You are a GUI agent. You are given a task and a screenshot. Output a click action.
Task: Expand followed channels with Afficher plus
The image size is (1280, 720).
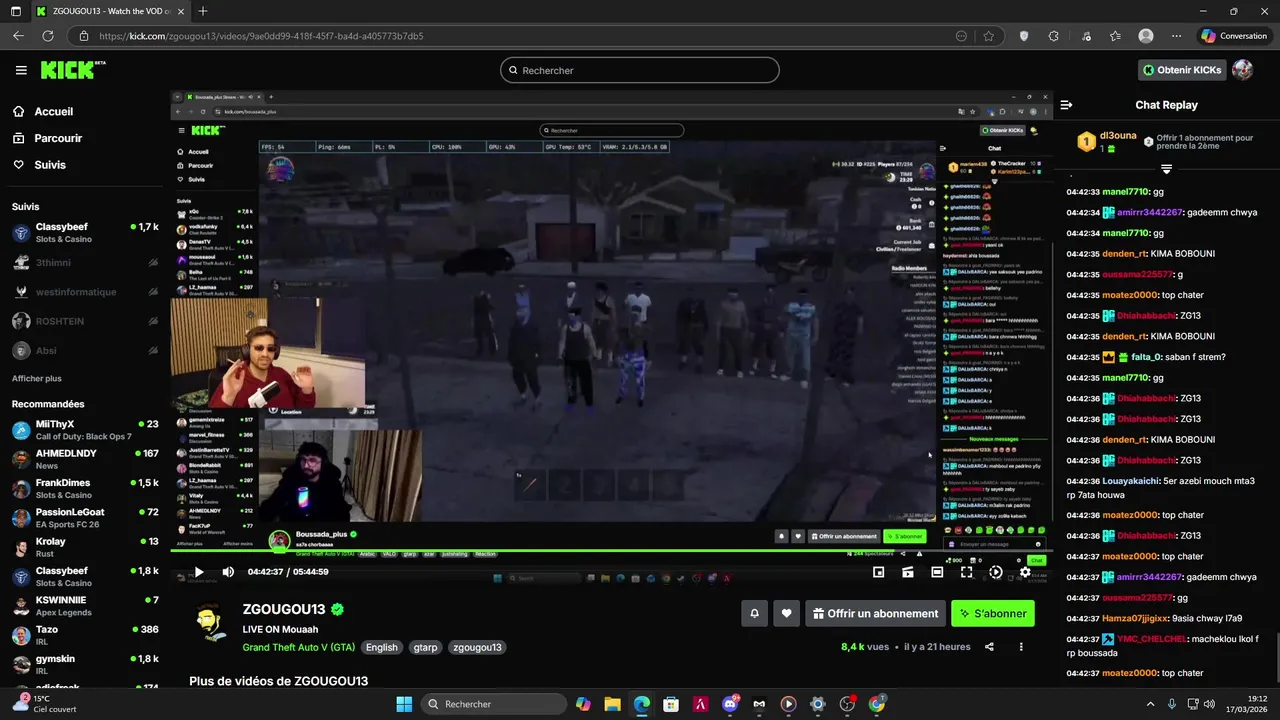point(36,379)
